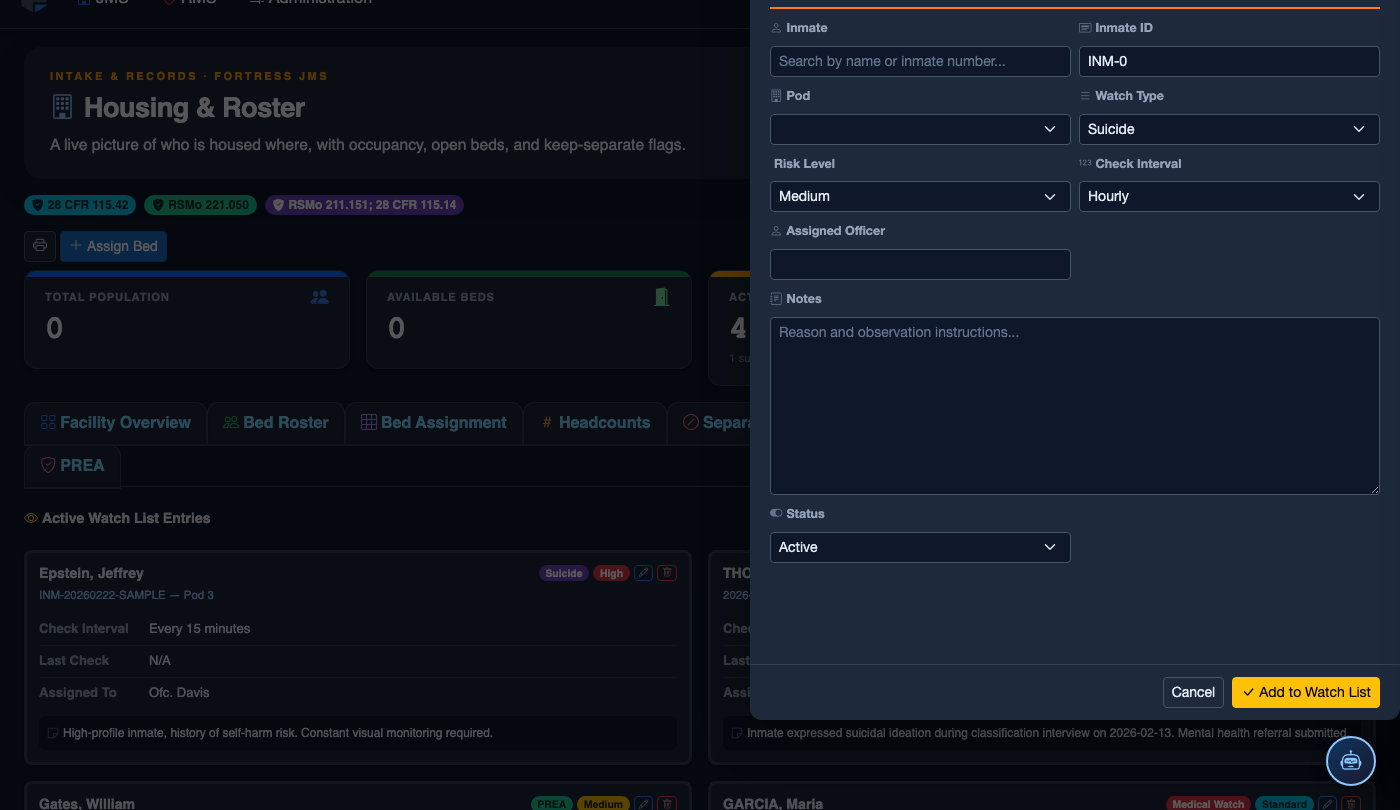1400x810 pixels.
Task: Change the Check Interval dropdown from Hourly
Action: 1229,196
